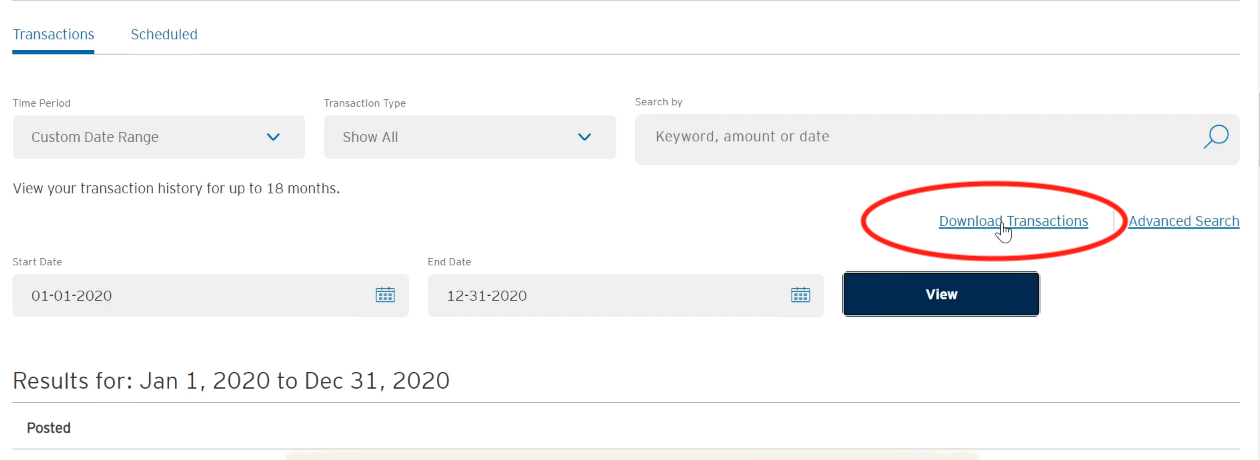Click the Posted column header
The width and height of the screenshot is (1260, 460).
click(49, 428)
